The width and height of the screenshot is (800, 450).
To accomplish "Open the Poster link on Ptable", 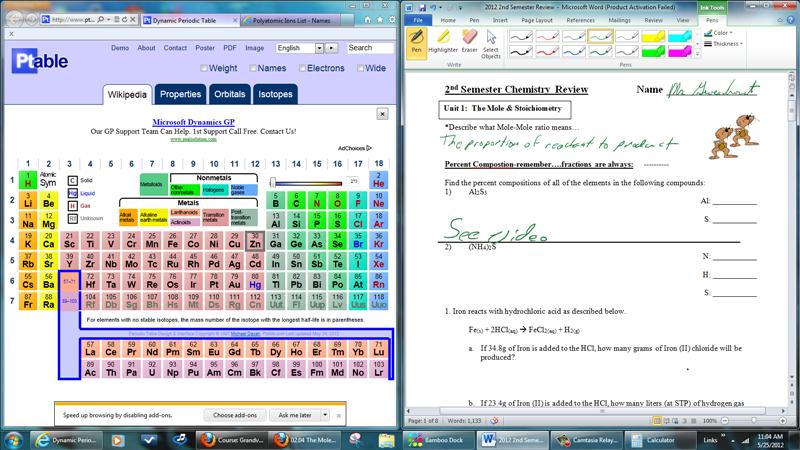I will [205, 48].
